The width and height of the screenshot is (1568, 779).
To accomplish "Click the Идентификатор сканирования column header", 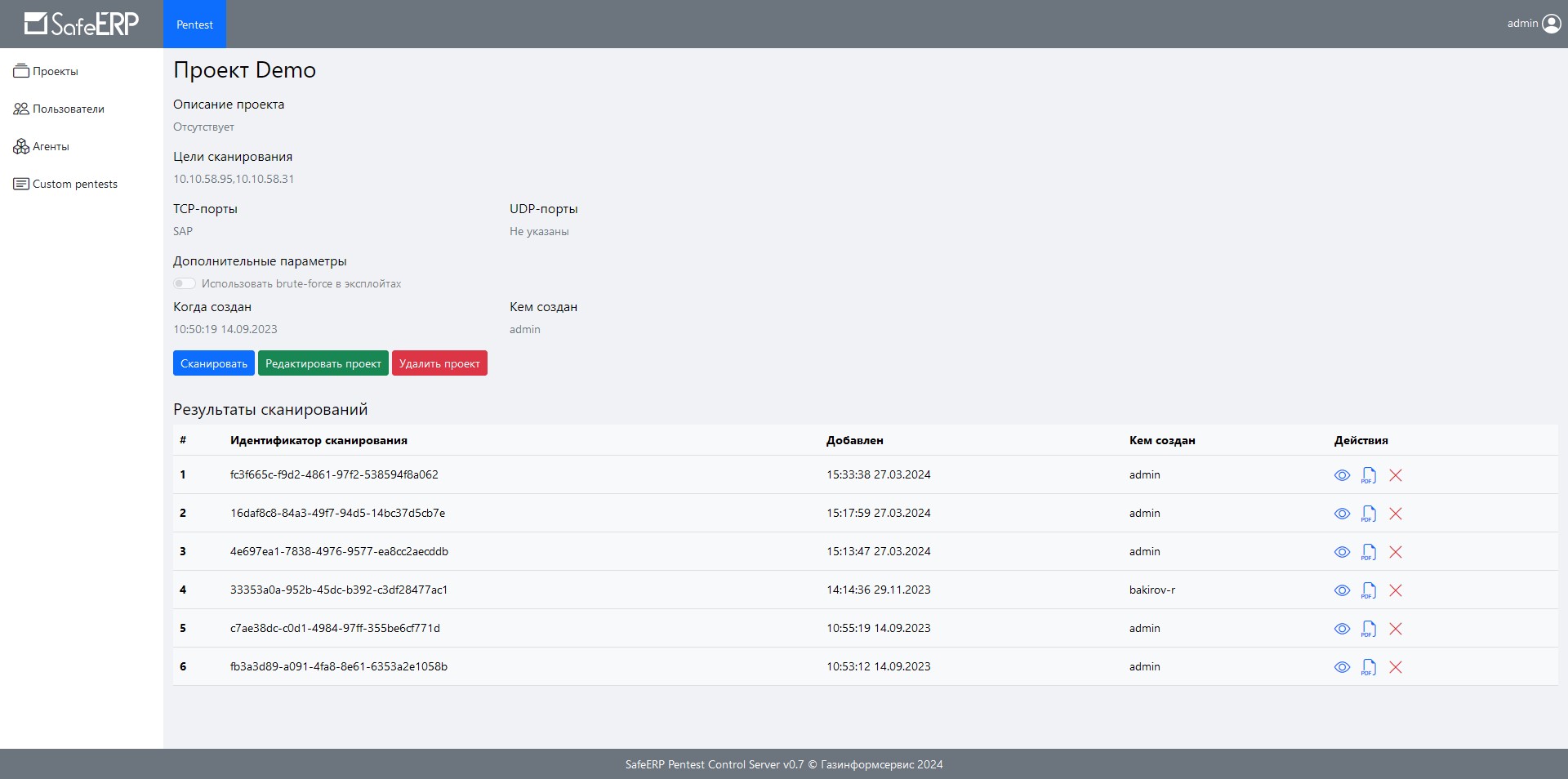I will click(x=318, y=440).
